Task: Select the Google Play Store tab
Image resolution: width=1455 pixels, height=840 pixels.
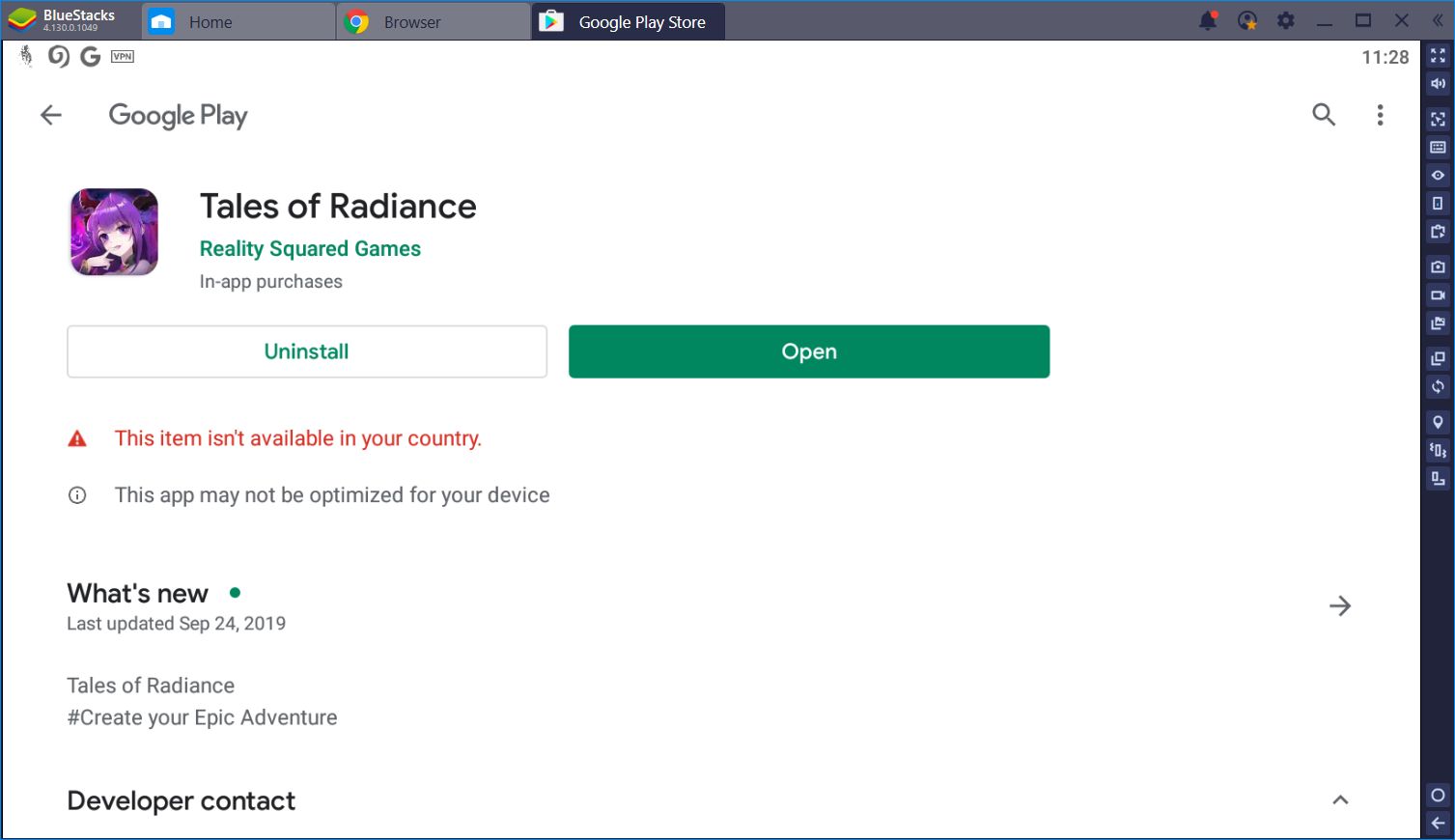Action: pos(628,21)
